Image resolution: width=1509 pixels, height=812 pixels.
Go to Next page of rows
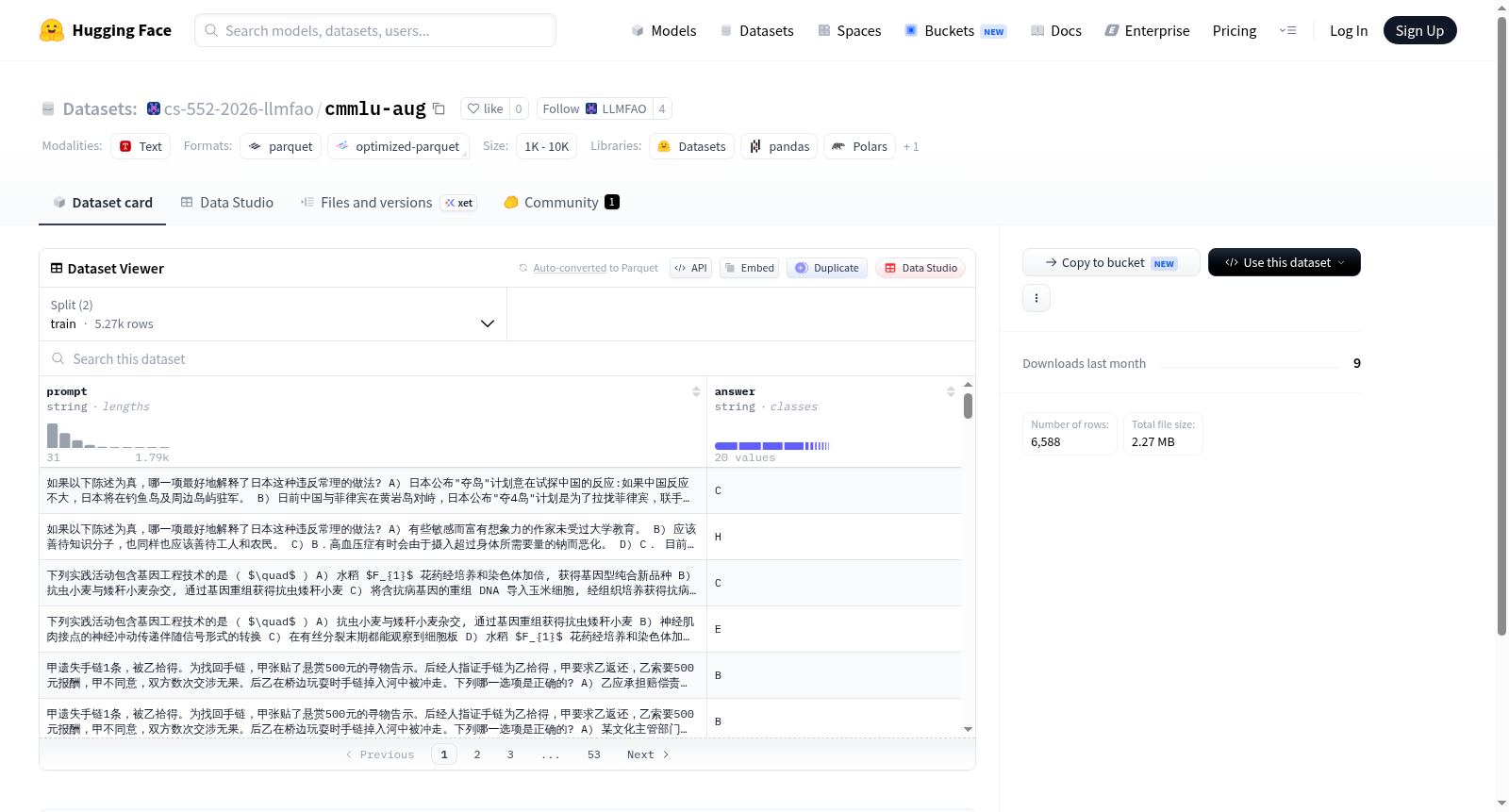648,754
